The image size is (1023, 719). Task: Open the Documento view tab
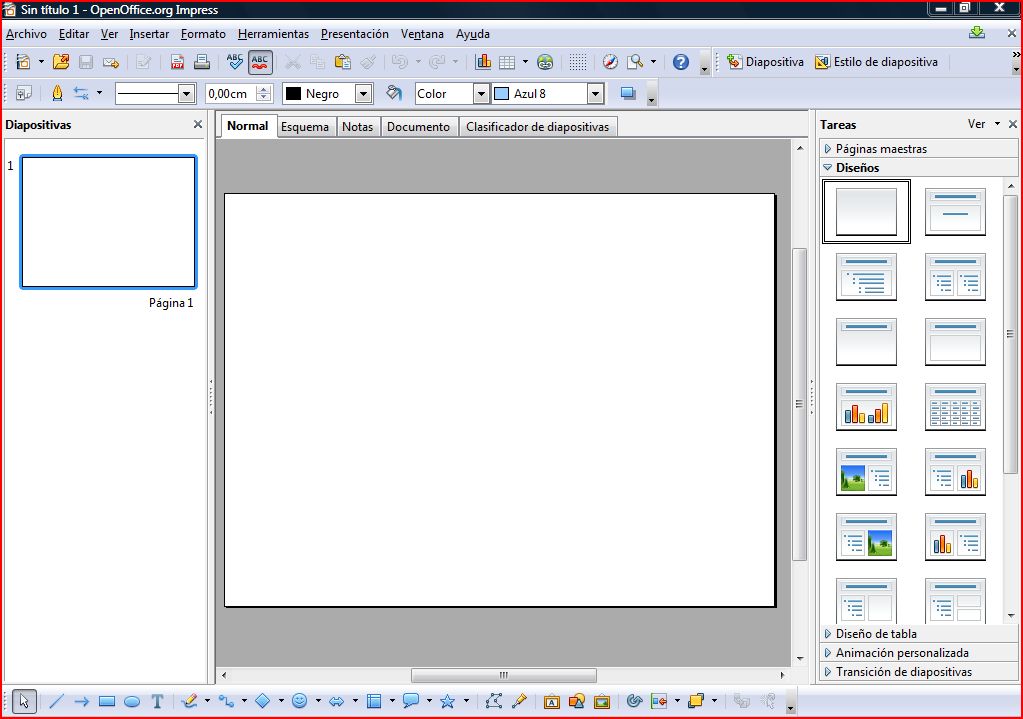(418, 127)
